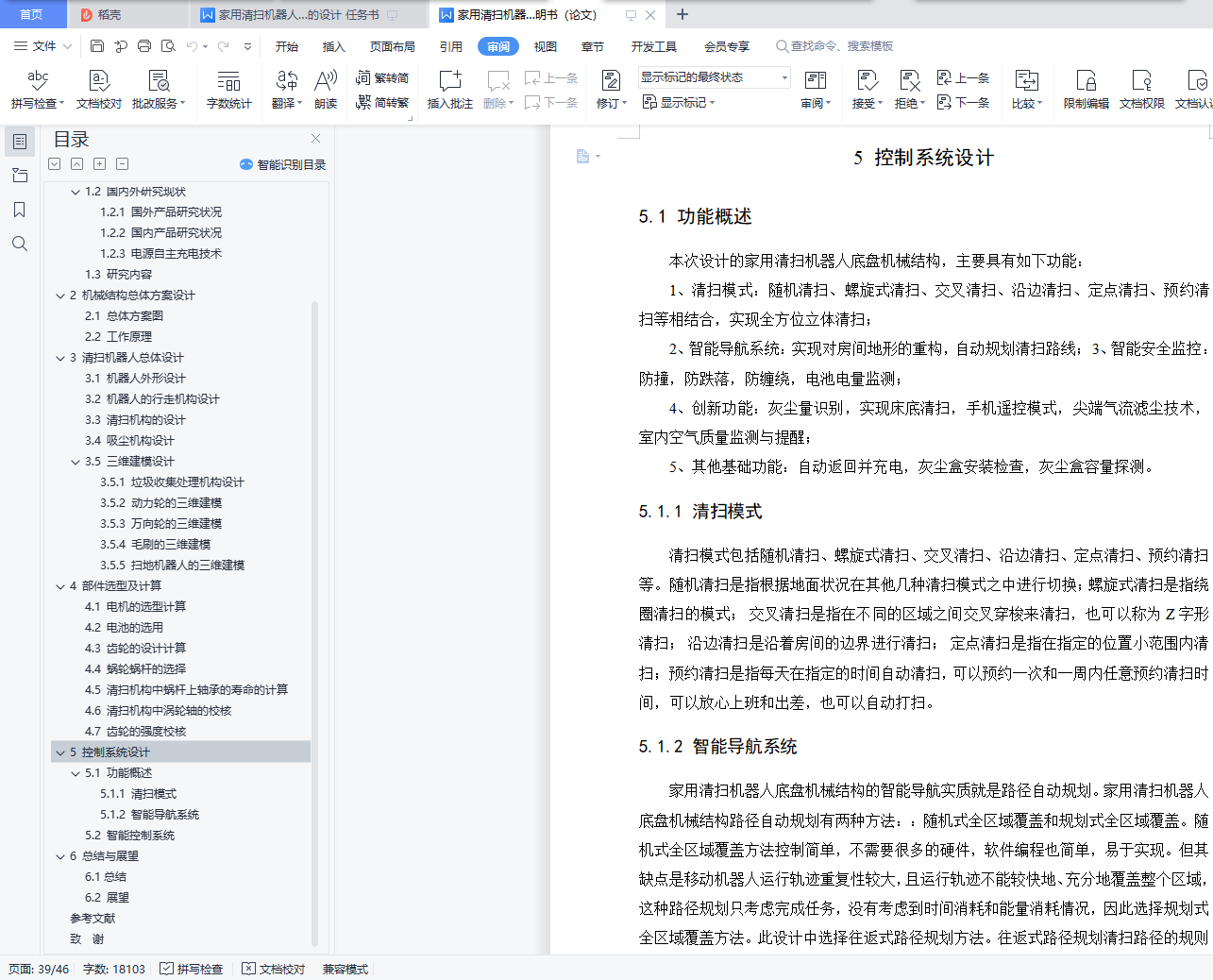This screenshot has width=1213, height=980.
Task: Open the 显示标记的最终状态 combo box
Action: (715, 77)
